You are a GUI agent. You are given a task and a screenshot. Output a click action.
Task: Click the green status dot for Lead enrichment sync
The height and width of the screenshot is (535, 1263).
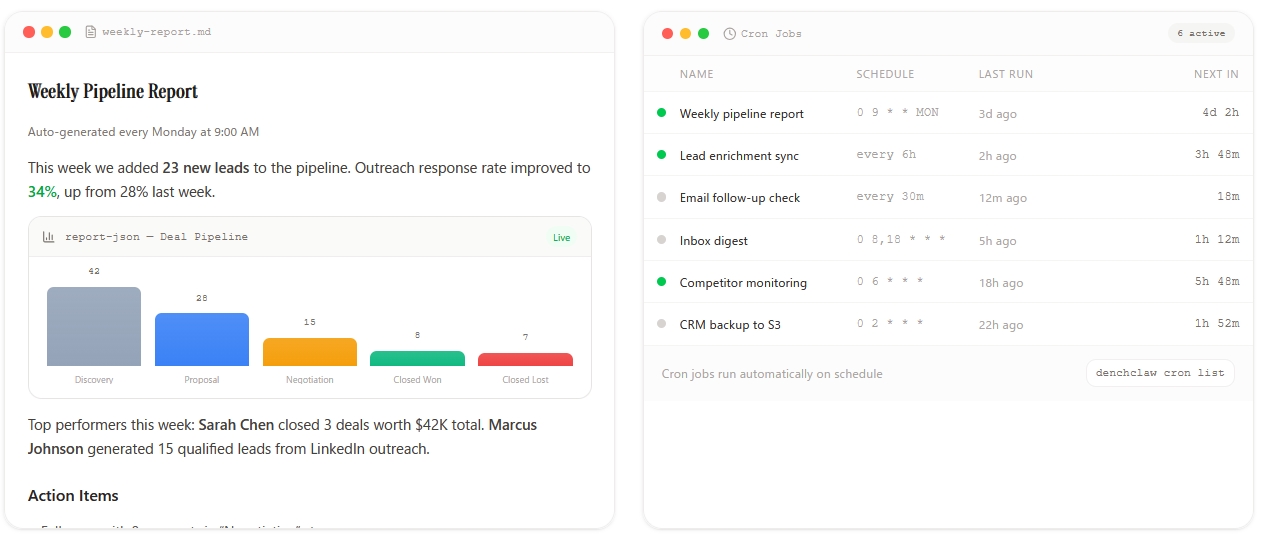(x=661, y=155)
